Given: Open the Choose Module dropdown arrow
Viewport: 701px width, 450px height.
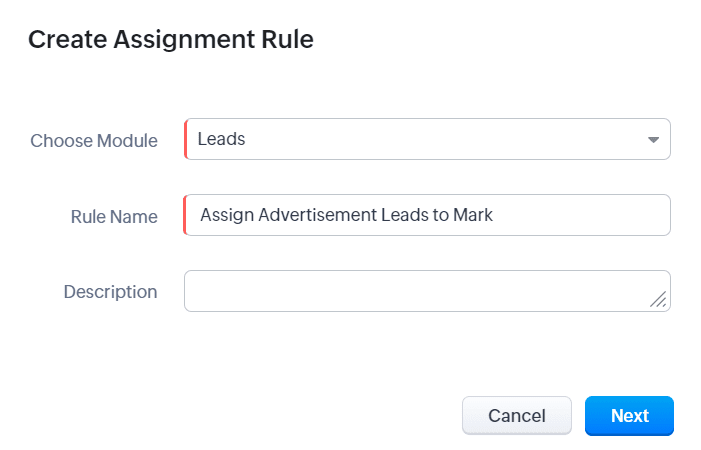Looking at the screenshot, I should tap(653, 140).
